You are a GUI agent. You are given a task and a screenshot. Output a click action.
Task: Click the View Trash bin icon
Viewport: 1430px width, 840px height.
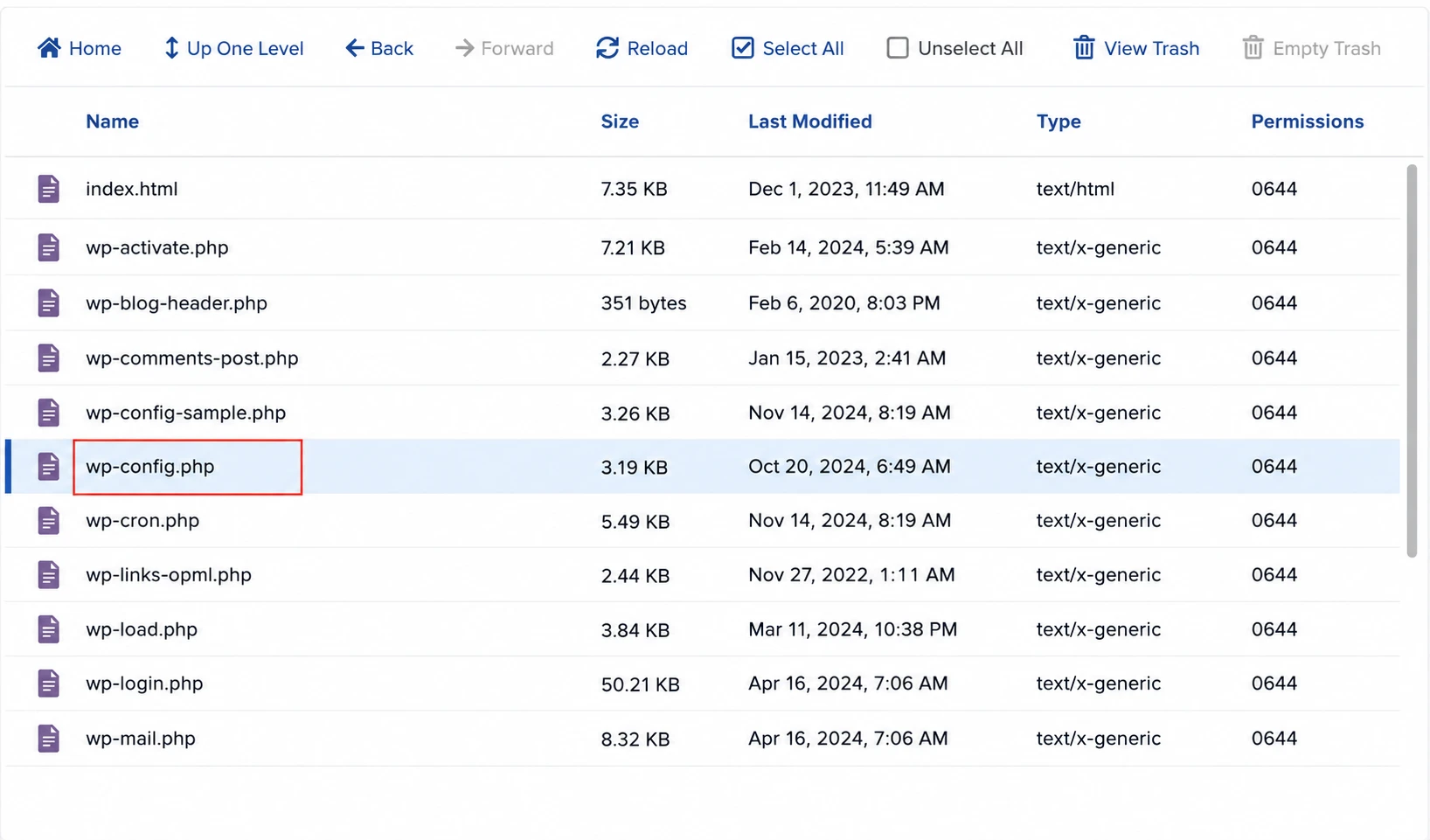click(1084, 48)
